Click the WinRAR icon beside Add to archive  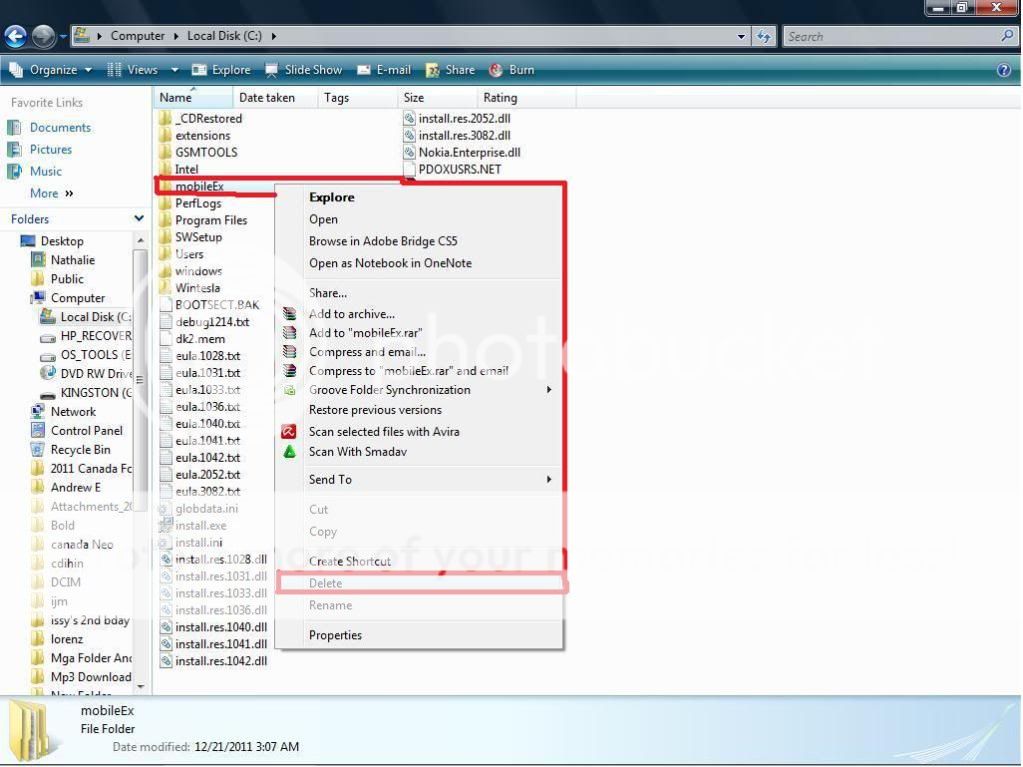[290, 314]
